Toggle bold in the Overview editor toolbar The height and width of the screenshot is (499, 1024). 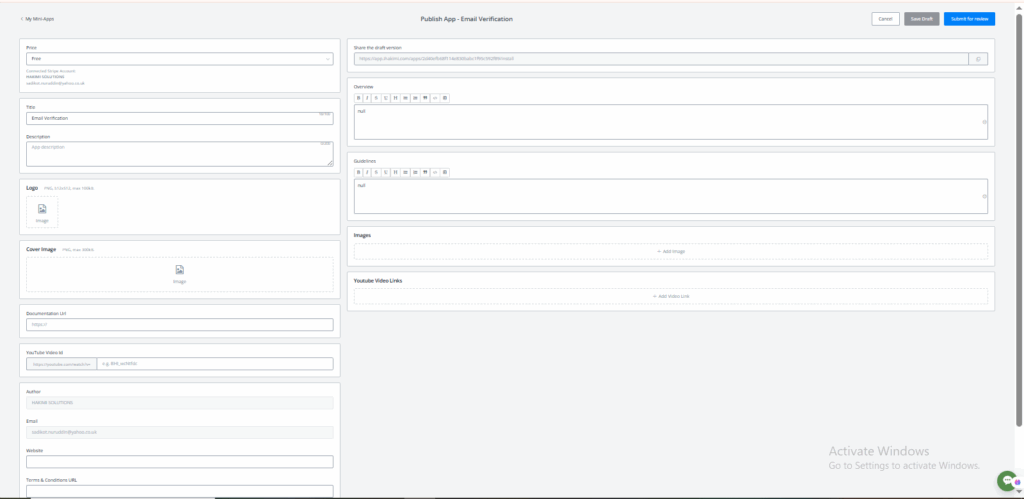click(x=359, y=98)
